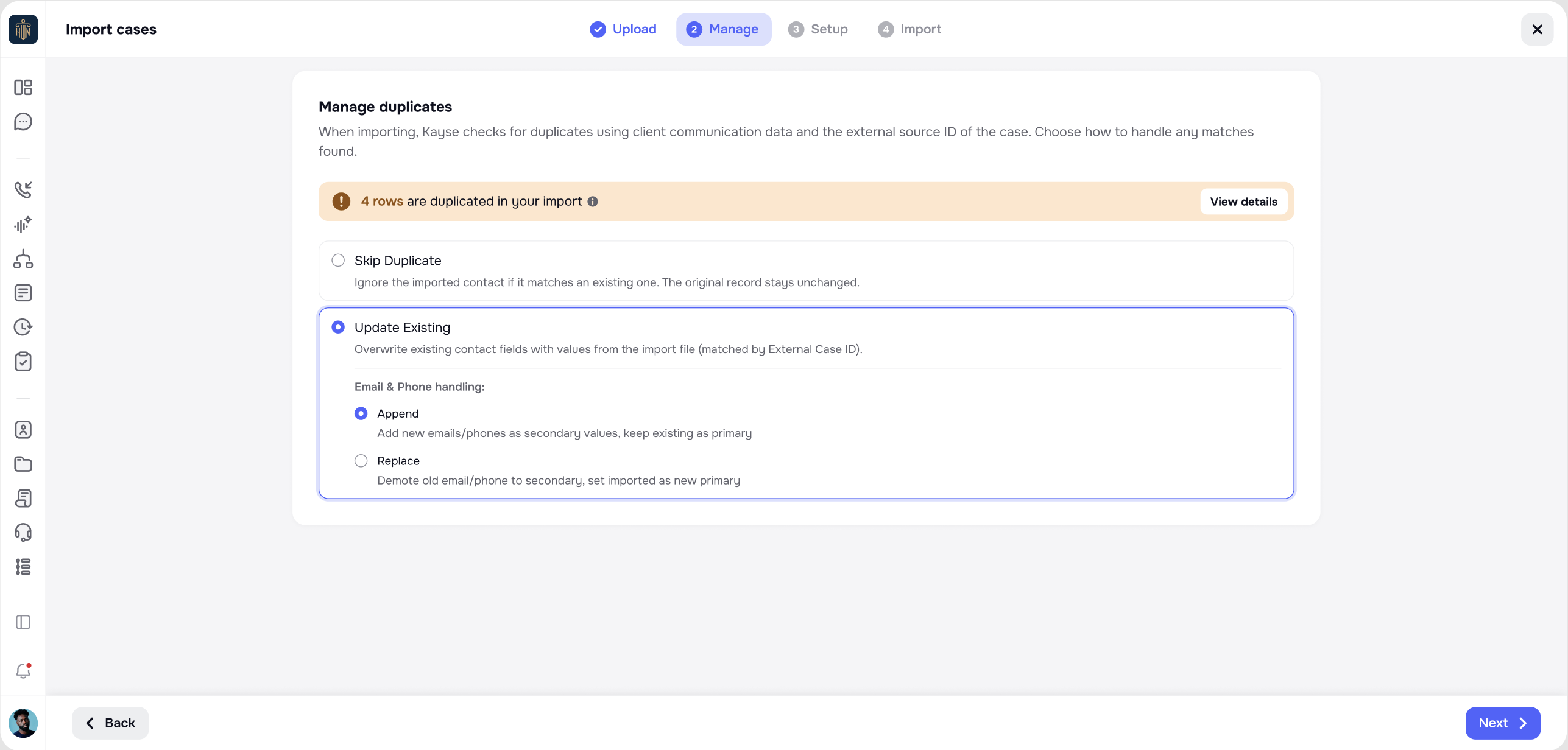This screenshot has width=1568, height=750.
Task: Go to the Upload step
Action: [623, 29]
